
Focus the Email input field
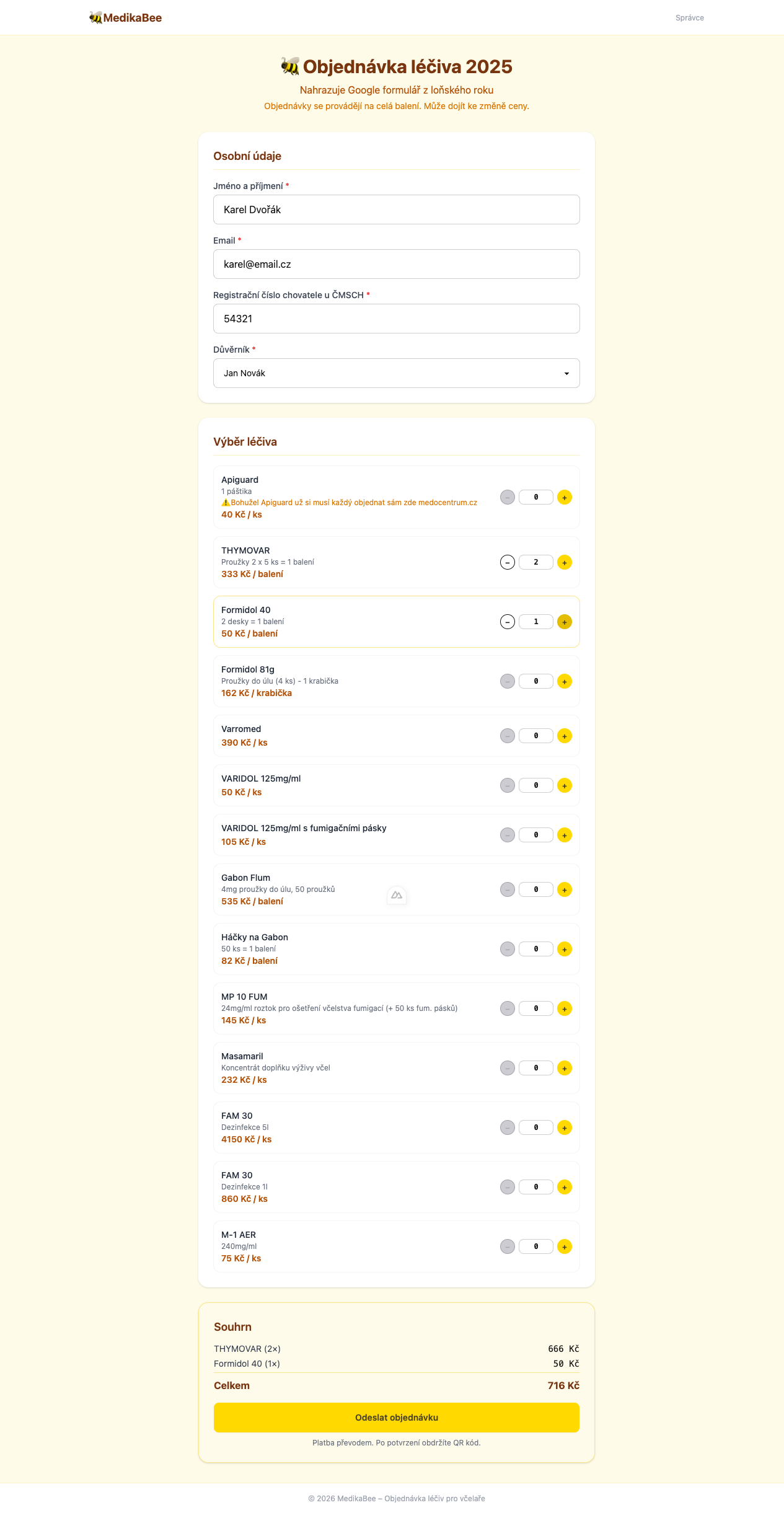coord(397,264)
